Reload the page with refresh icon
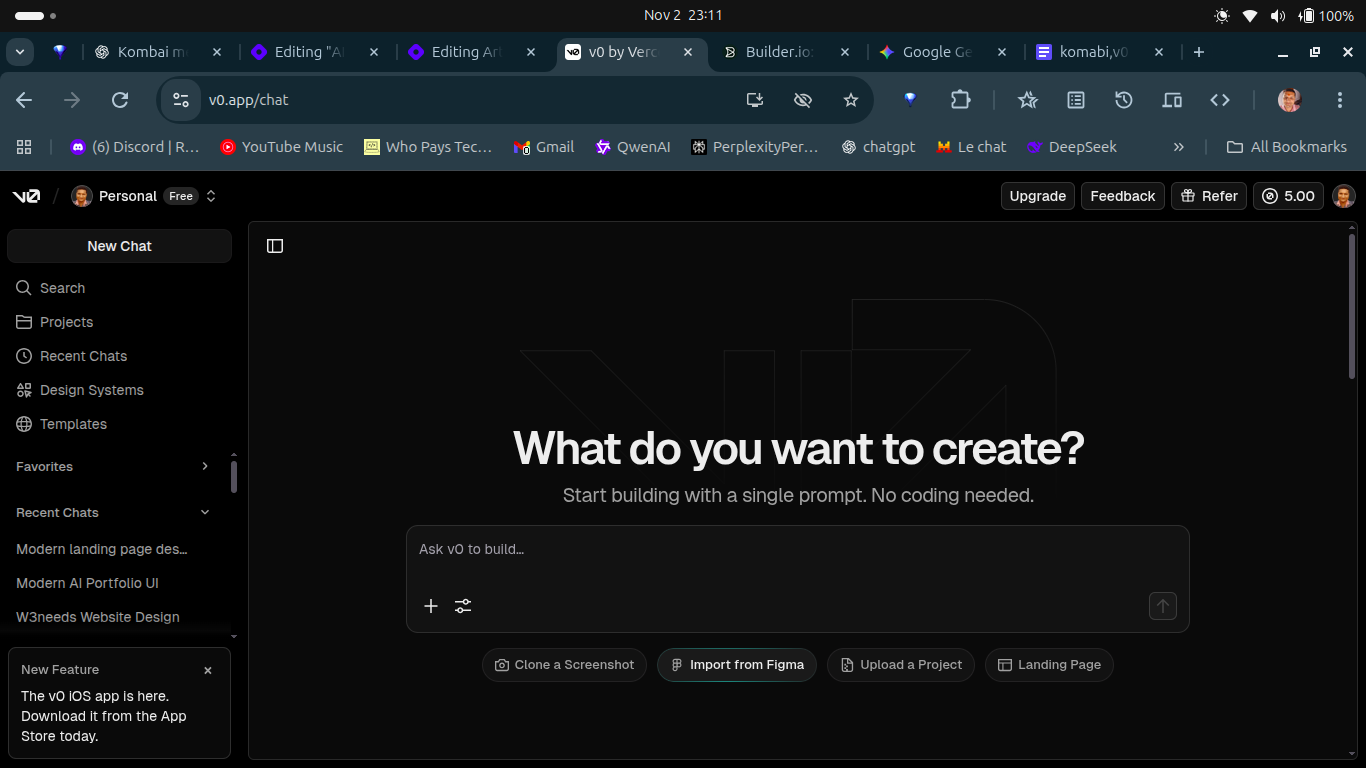 click(120, 100)
